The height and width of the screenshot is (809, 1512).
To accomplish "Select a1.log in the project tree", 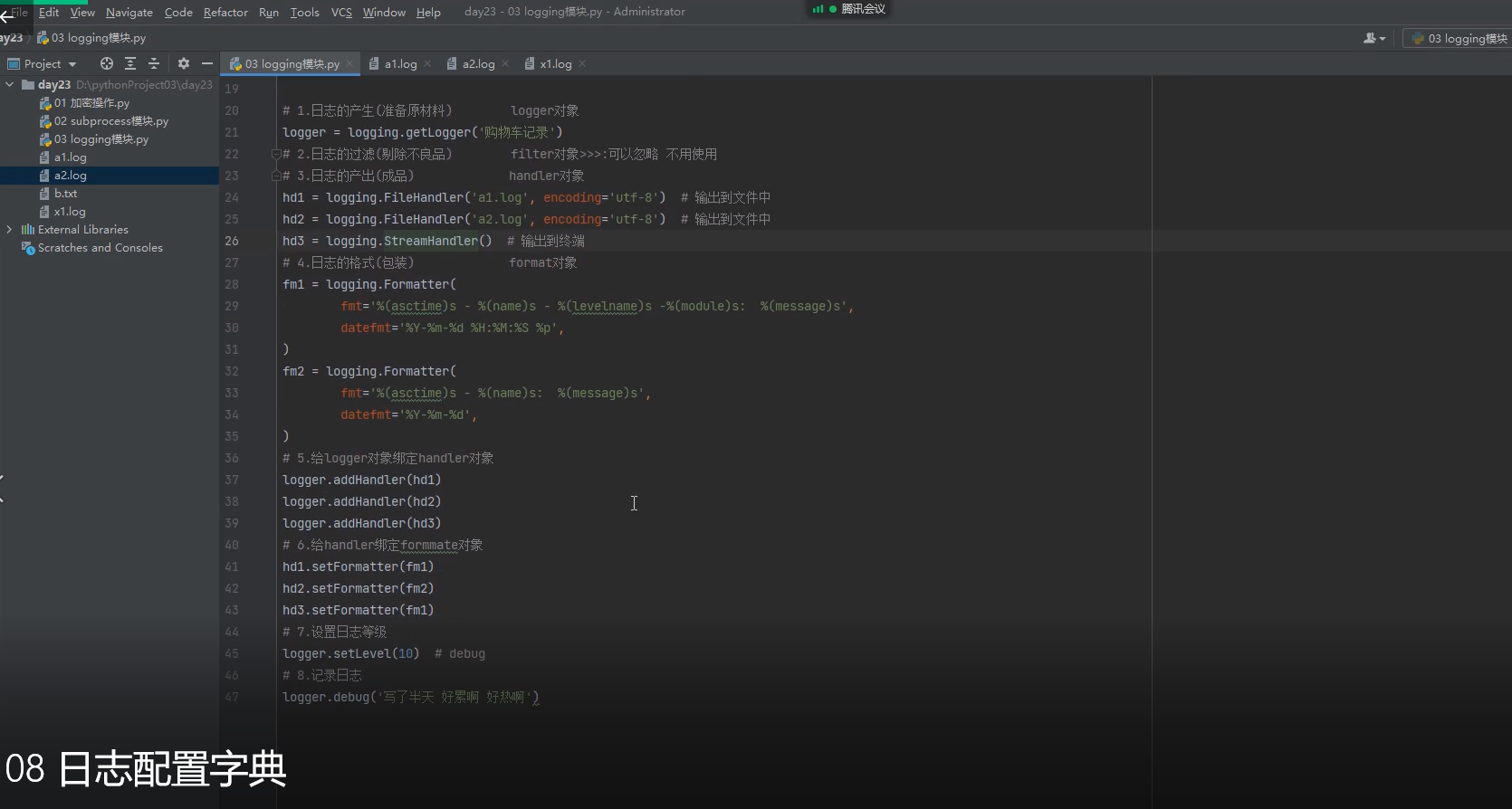I will coord(71,157).
